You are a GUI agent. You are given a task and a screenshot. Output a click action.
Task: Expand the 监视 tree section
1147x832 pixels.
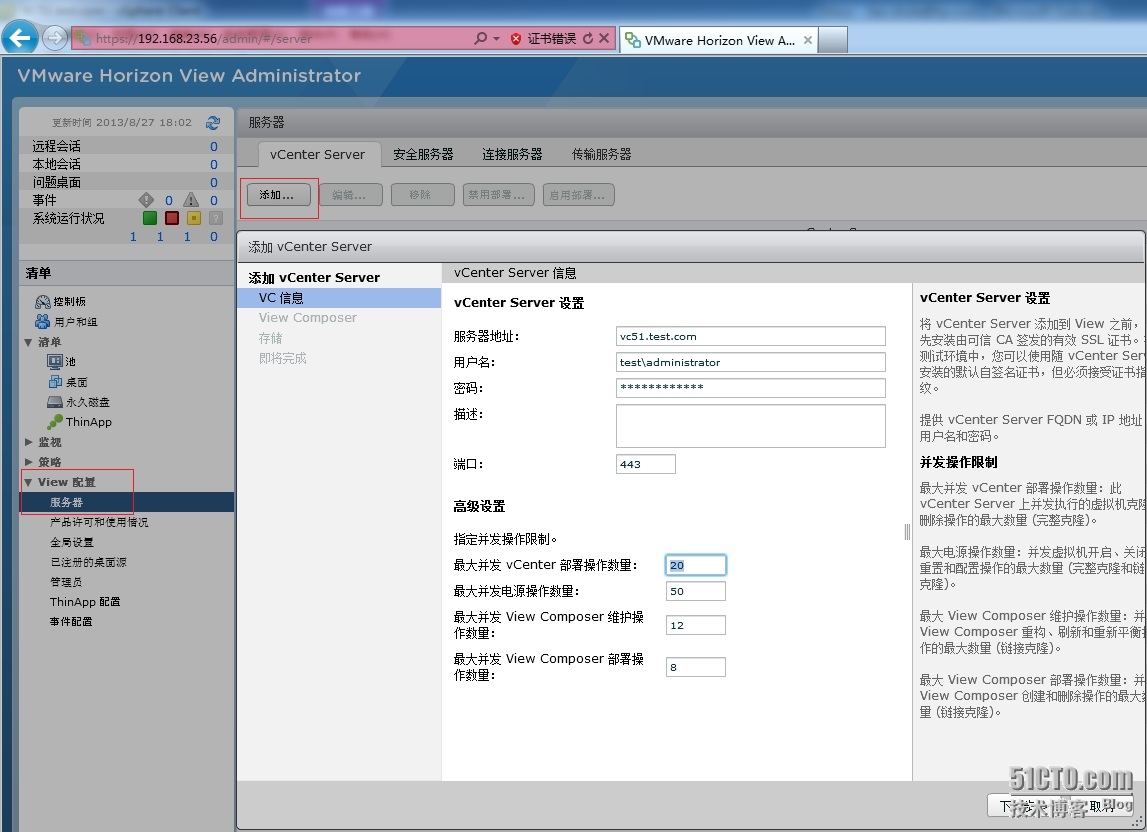click(28, 442)
